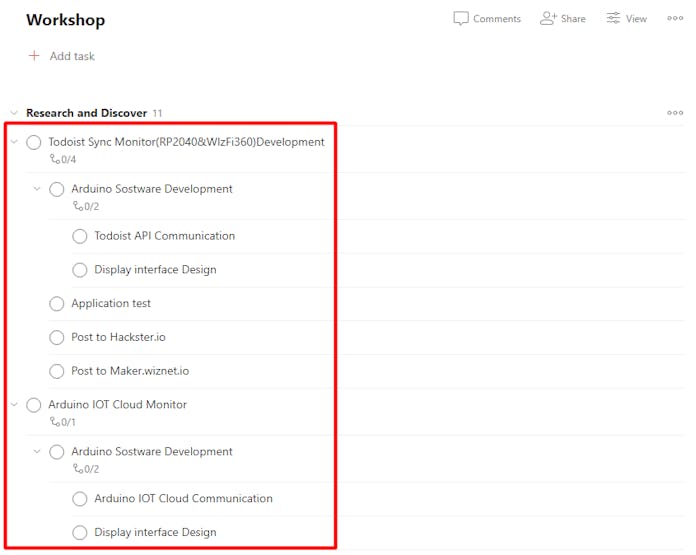This screenshot has height=555, width=696.
Task: Open the Application test task
Action: (x=111, y=303)
